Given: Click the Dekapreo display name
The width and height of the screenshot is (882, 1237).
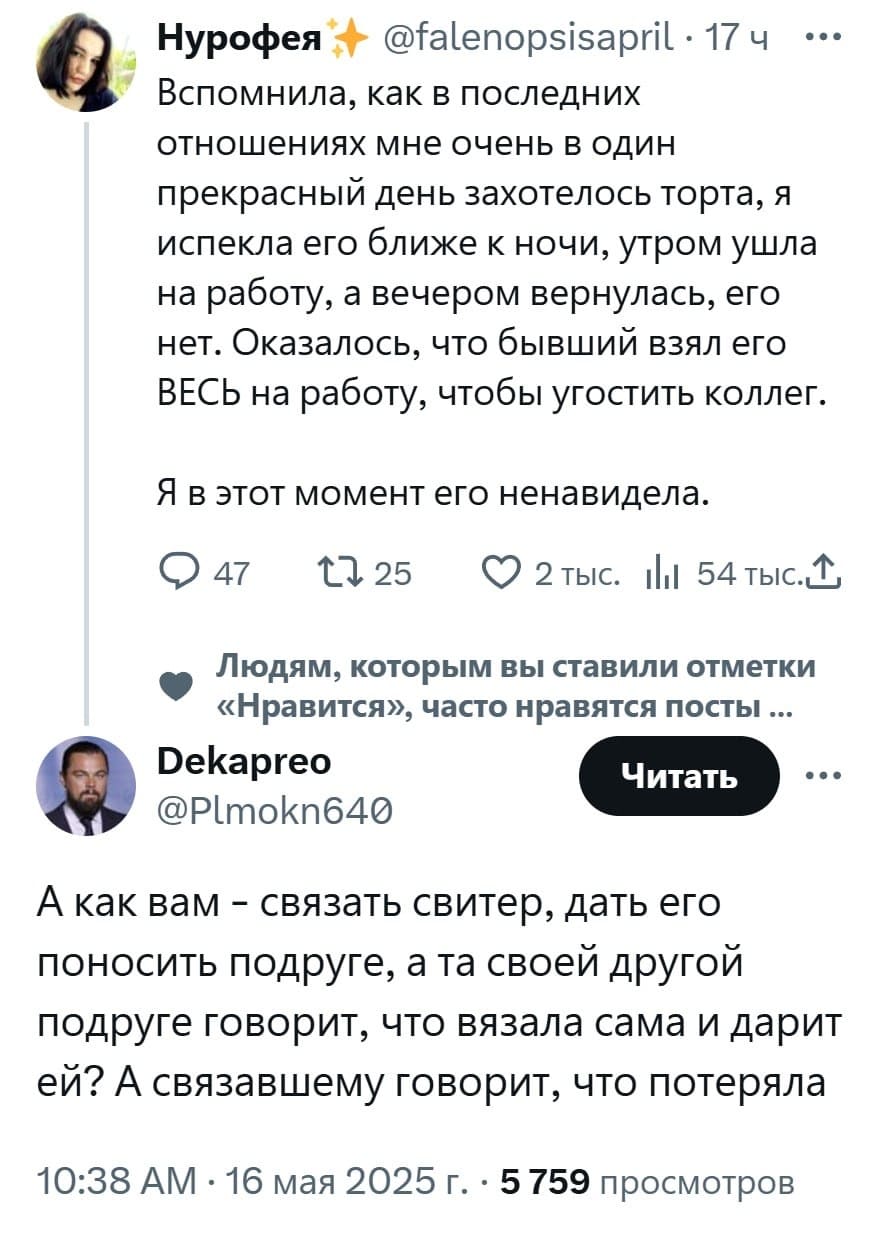Looking at the screenshot, I should coord(246,762).
